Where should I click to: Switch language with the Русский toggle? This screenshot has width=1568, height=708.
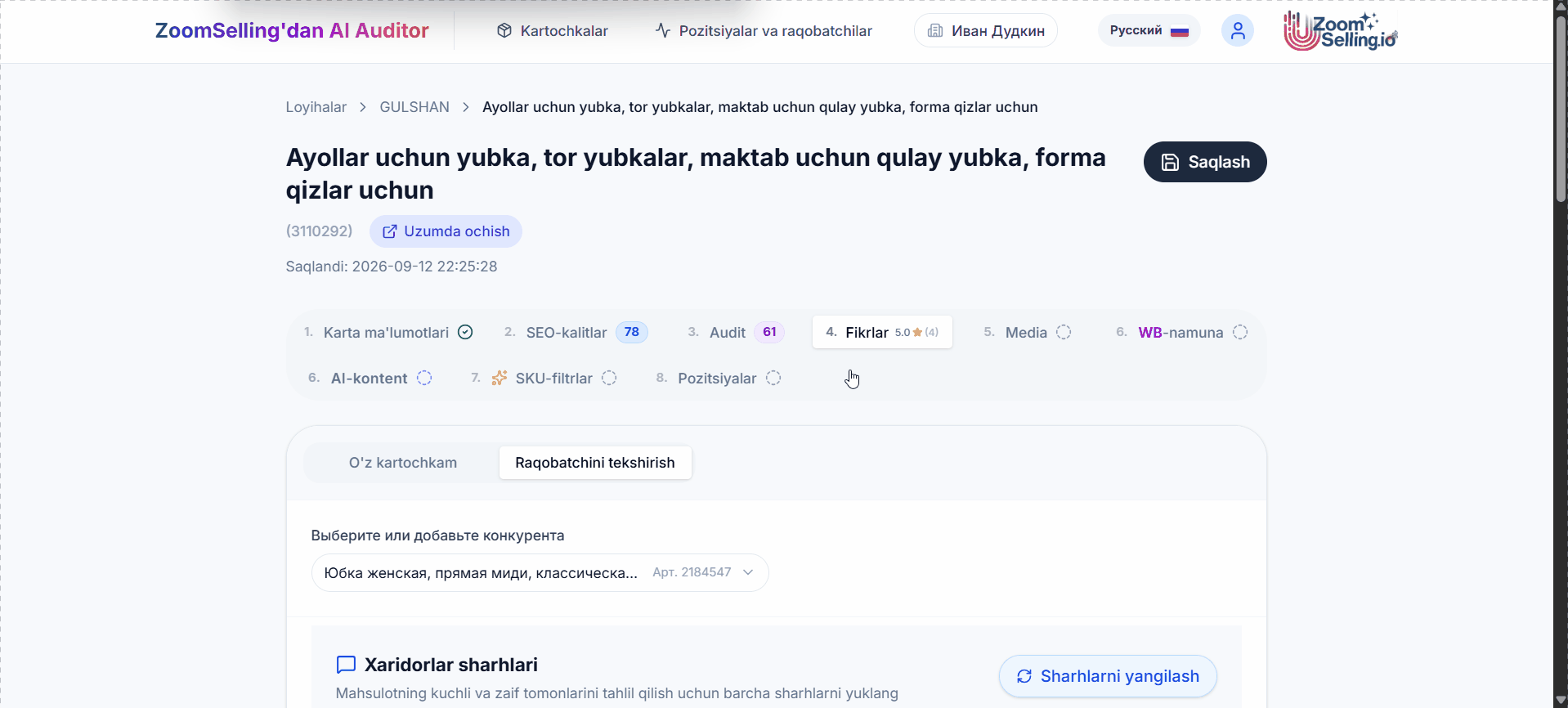(1149, 30)
